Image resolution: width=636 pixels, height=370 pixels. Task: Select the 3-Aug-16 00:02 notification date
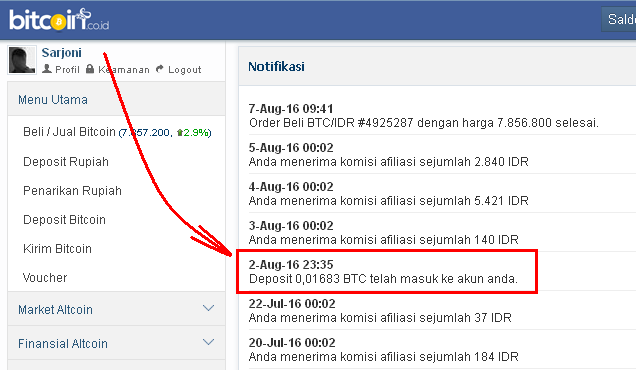(x=291, y=226)
